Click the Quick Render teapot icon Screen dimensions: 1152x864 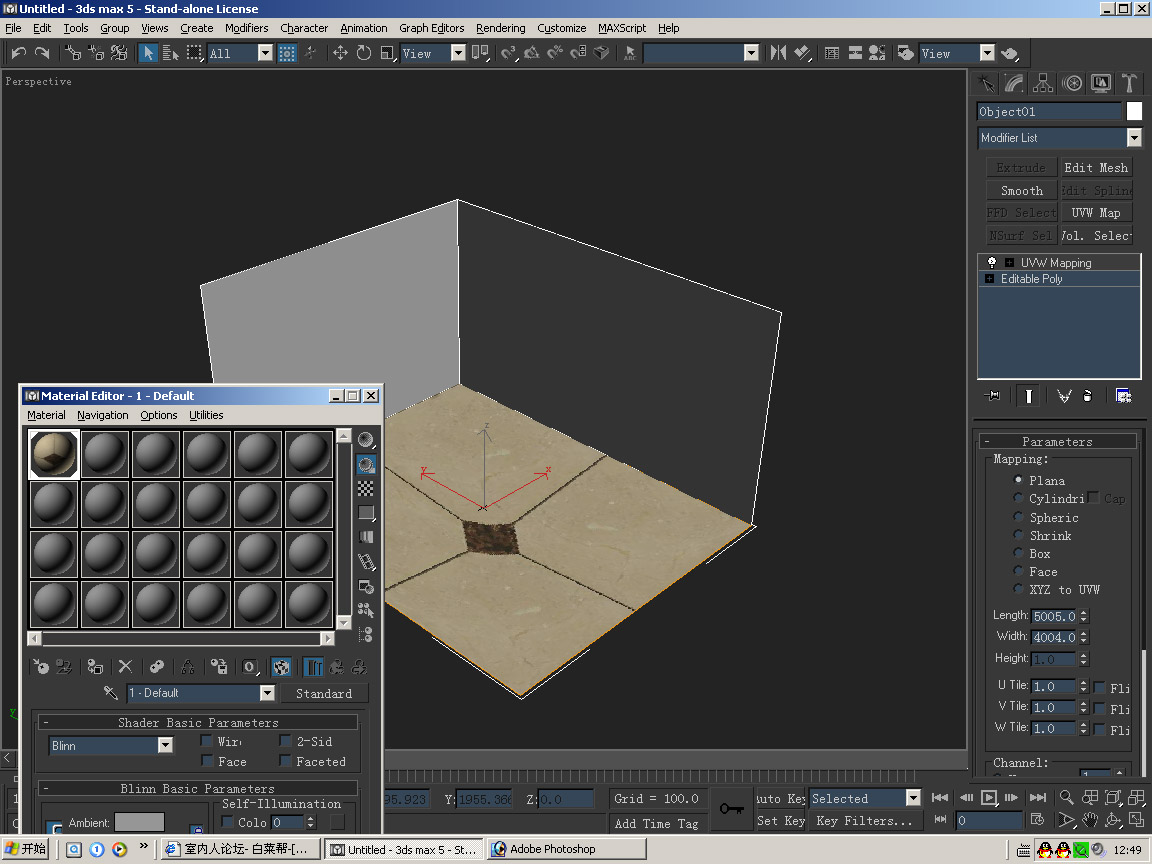pyautogui.click(x=1010, y=53)
